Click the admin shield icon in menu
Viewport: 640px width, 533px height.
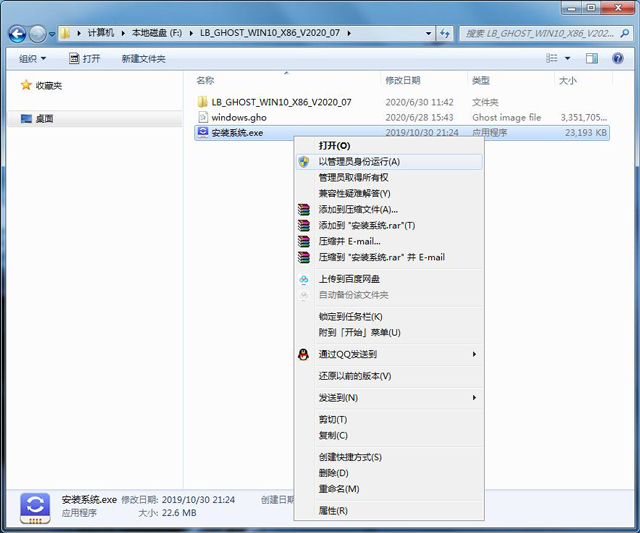pos(304,162)
